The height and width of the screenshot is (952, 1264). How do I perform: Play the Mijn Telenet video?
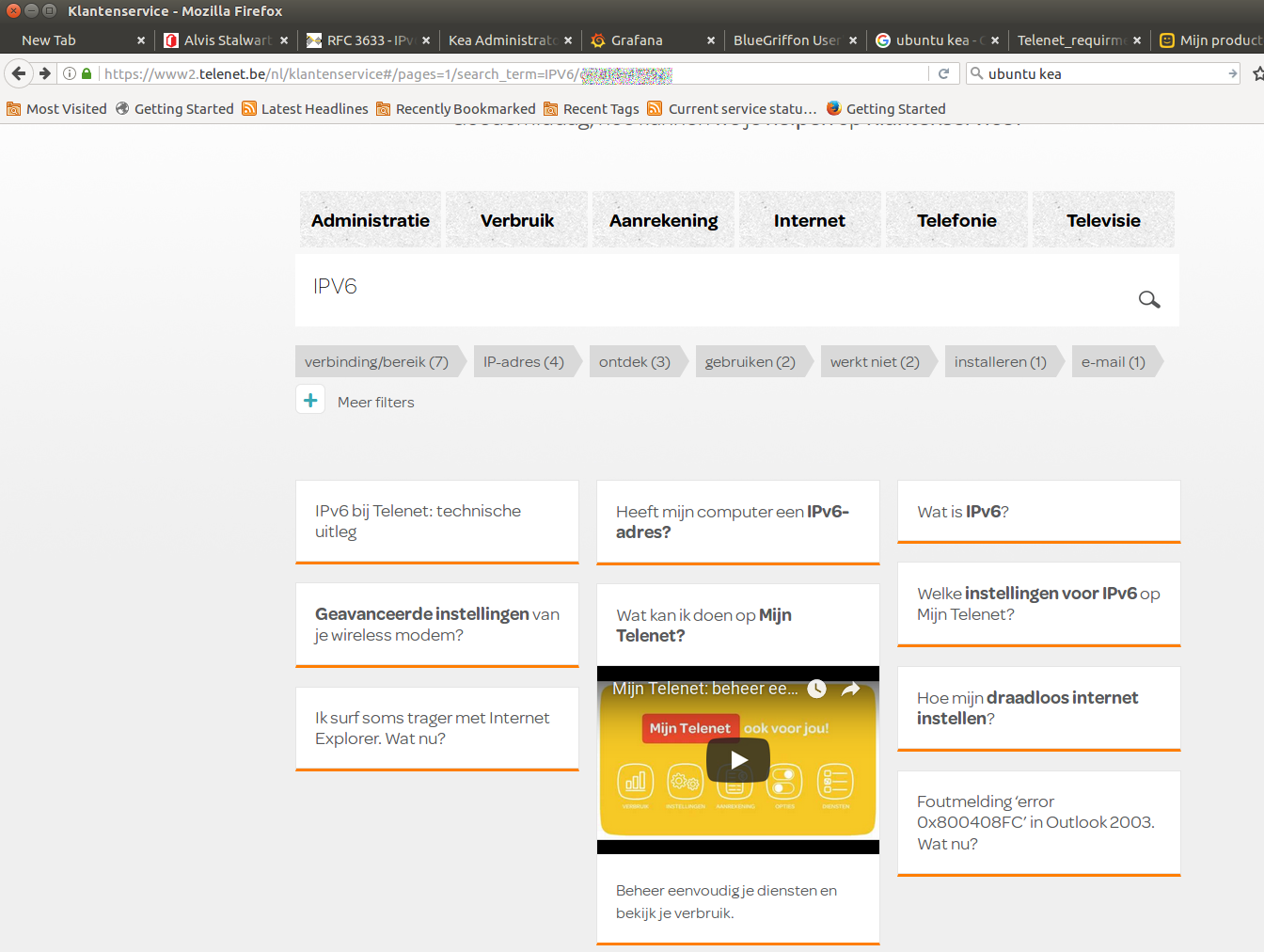tap(738, 760)
